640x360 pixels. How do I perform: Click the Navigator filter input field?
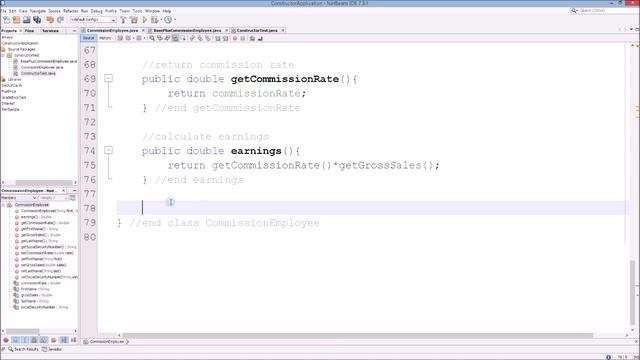click(53, 198)
